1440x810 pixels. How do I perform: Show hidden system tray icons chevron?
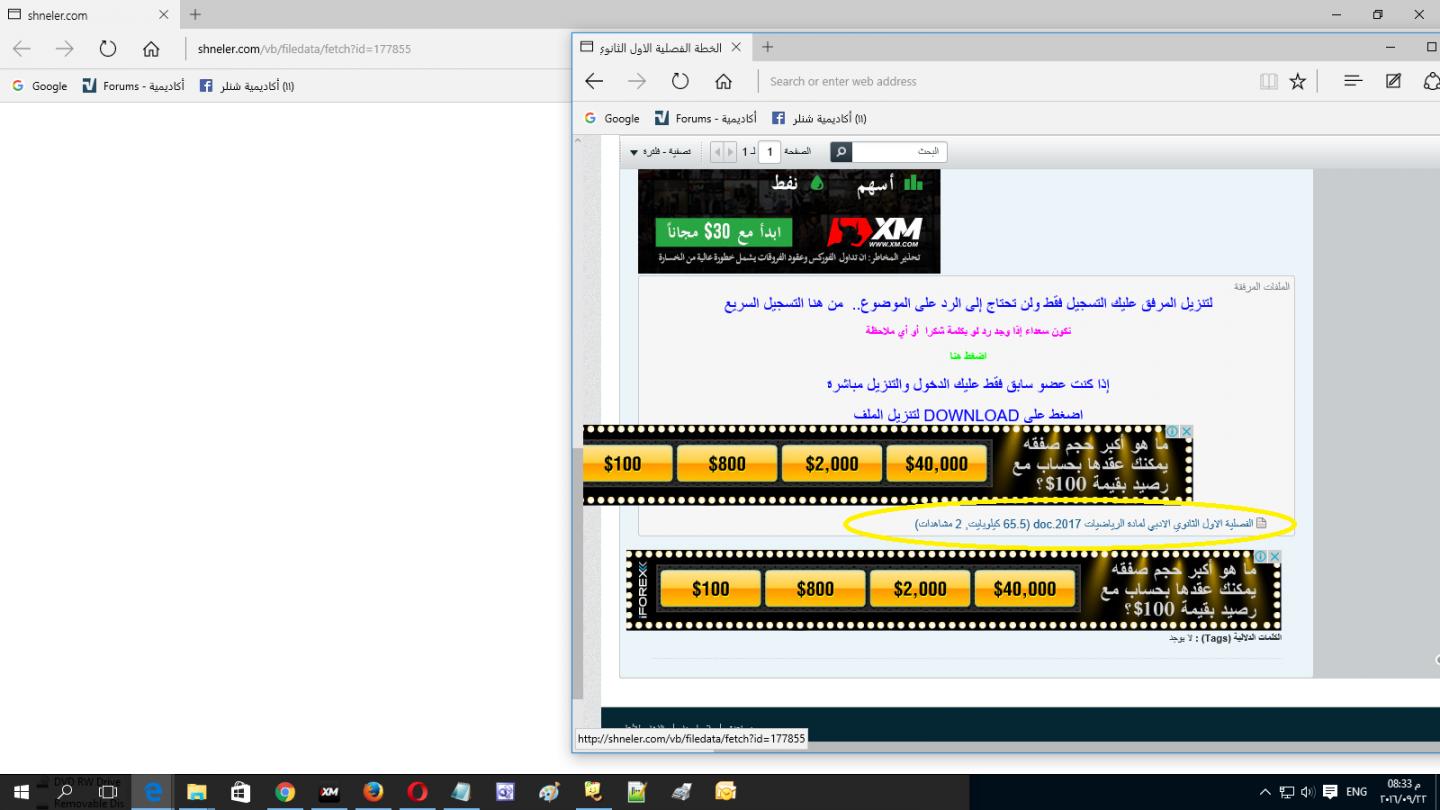1265,792
